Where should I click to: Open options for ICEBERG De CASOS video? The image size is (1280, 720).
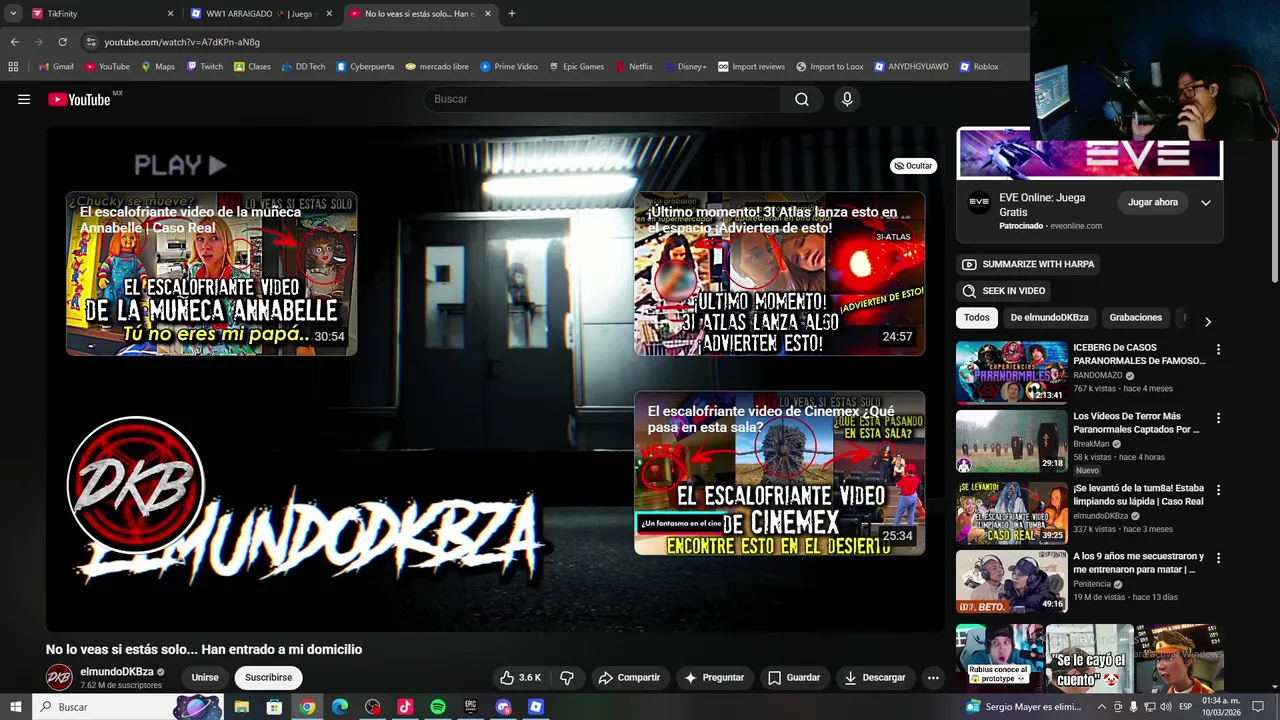[x=1218, y=350]
